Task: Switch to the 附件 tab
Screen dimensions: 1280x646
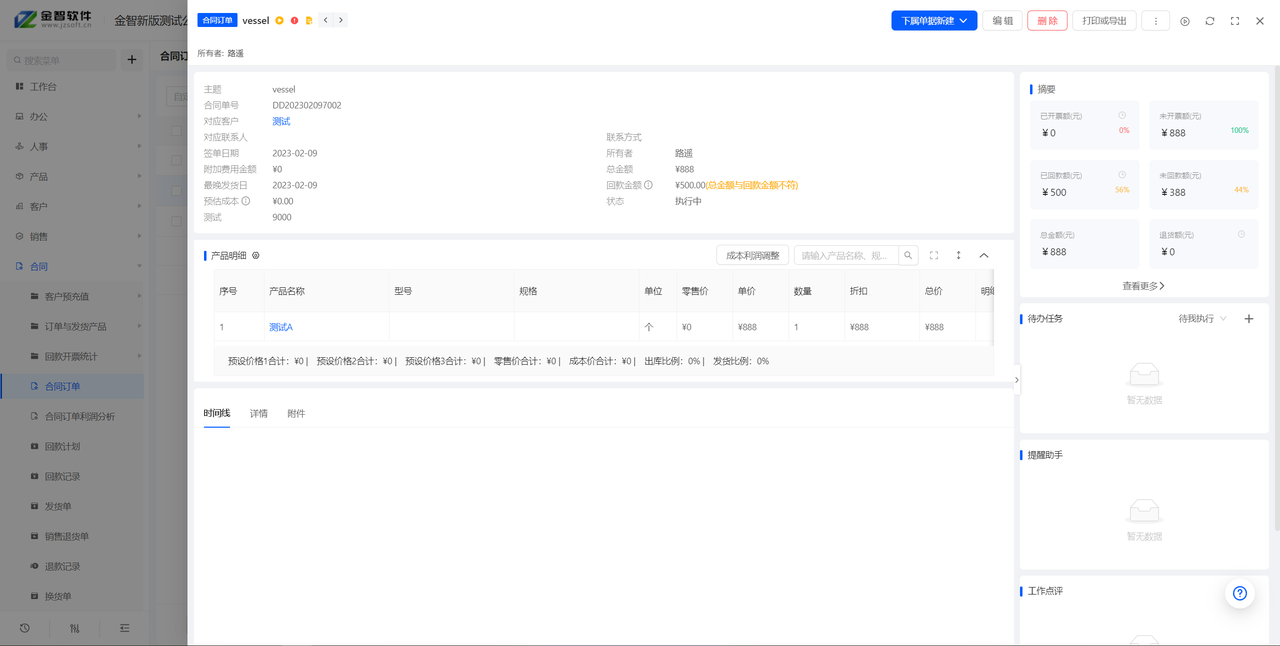Action: coord(296,413)
